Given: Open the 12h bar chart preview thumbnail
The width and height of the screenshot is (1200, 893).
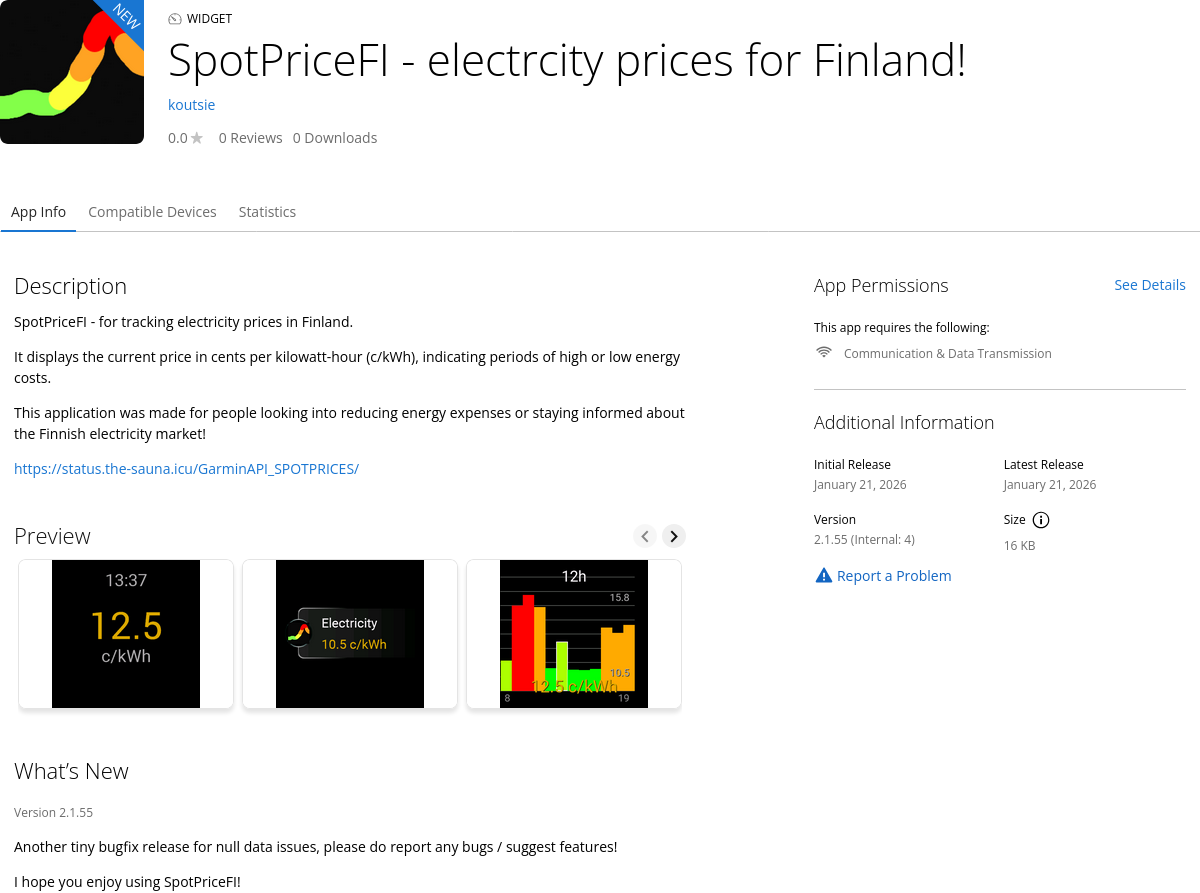Looking at the screenshot, I should click(574, 634).
